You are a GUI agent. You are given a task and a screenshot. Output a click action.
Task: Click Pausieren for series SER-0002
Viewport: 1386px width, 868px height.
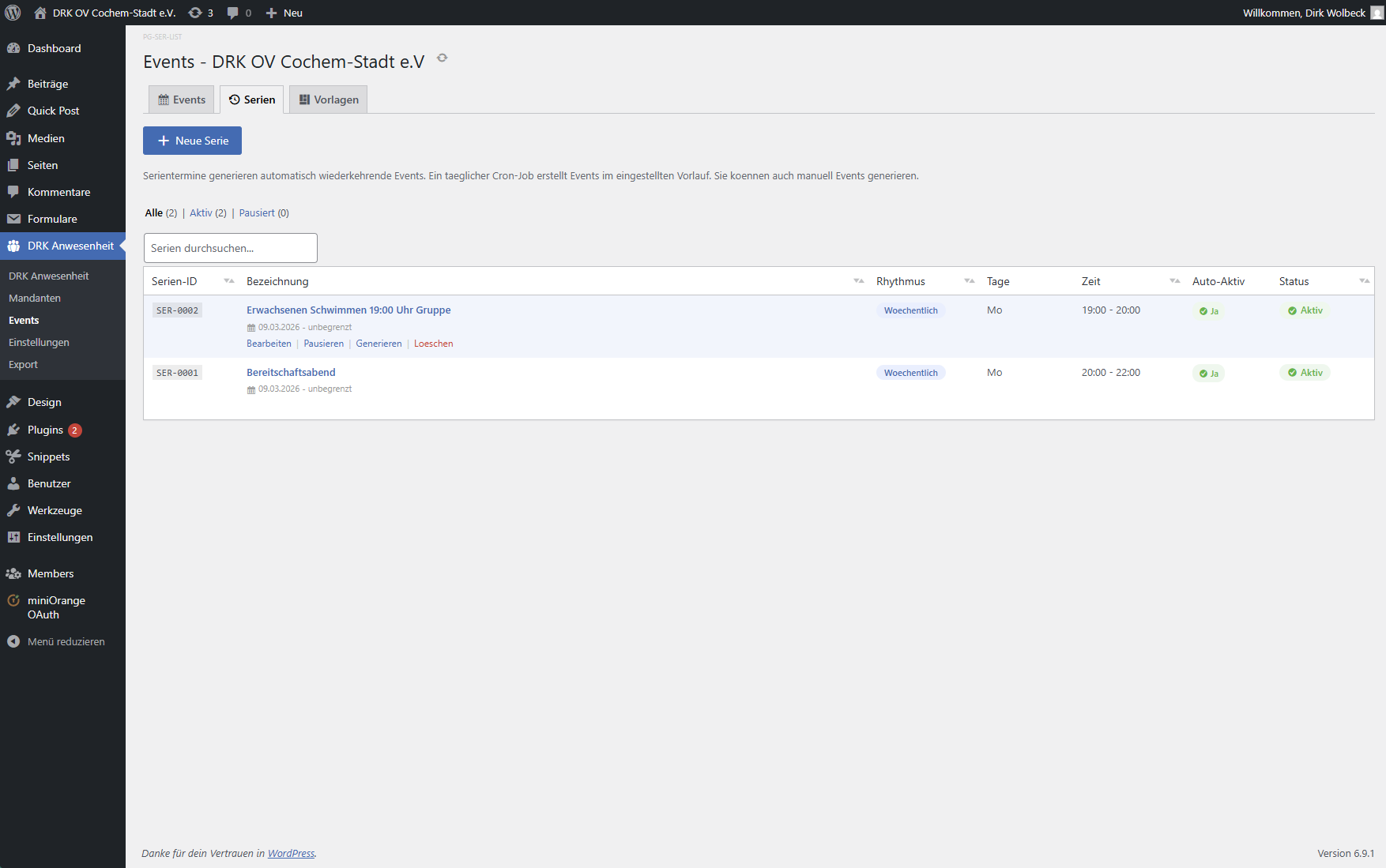tap(324, 344)
